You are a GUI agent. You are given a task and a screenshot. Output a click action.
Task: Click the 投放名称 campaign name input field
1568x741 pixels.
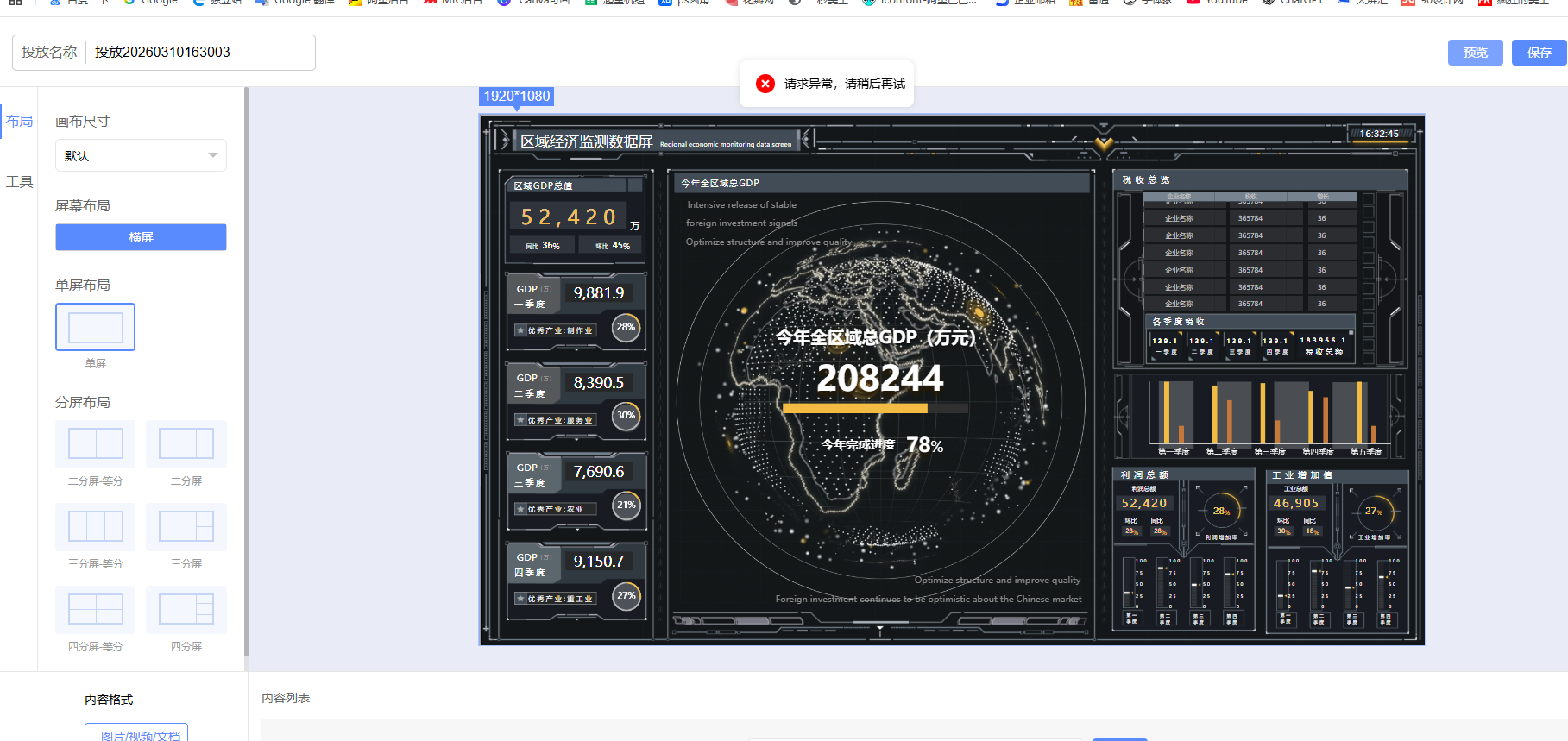coord(200,53)
